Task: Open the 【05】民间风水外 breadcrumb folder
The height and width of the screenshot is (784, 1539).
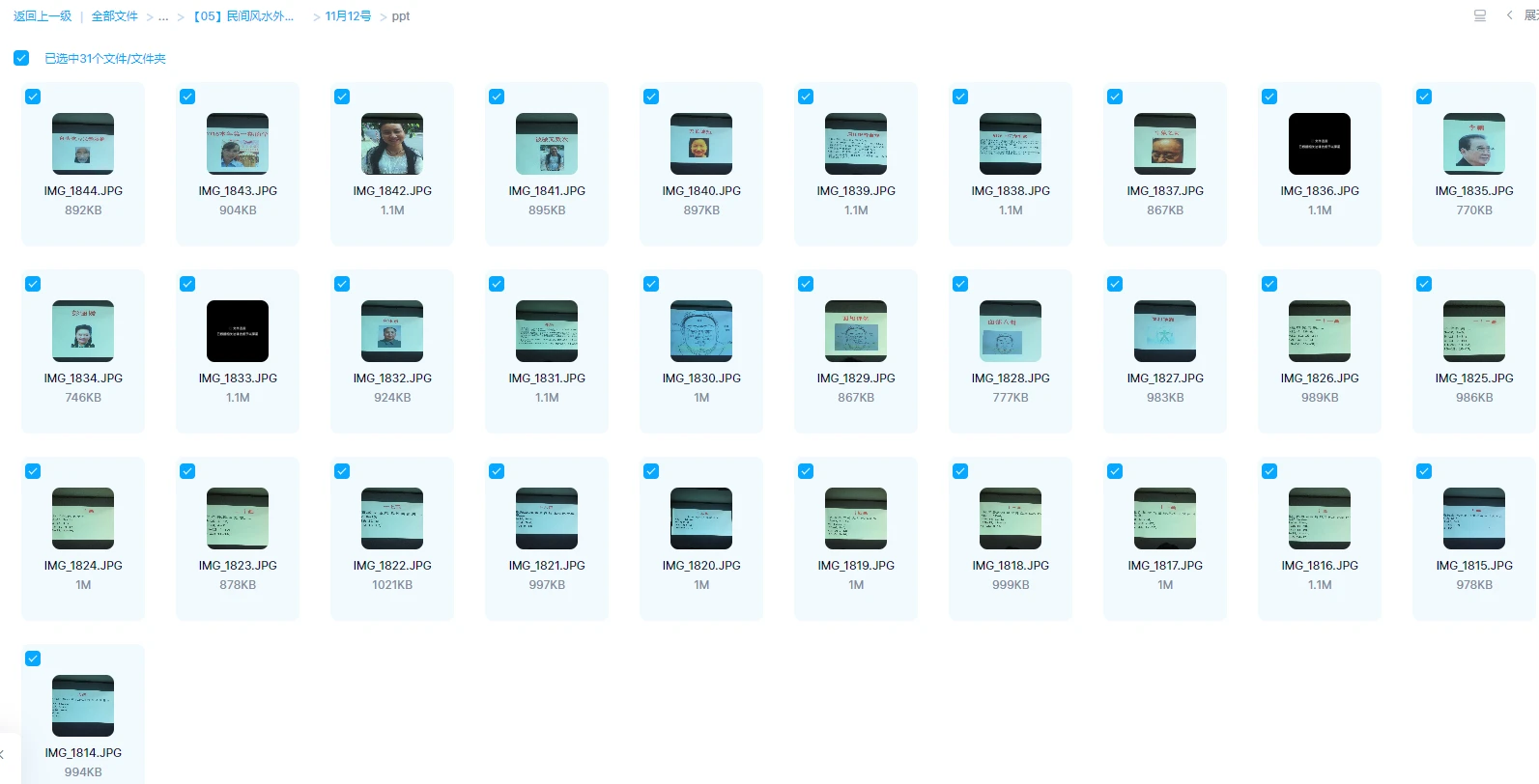Action: [x=243, y=16]
